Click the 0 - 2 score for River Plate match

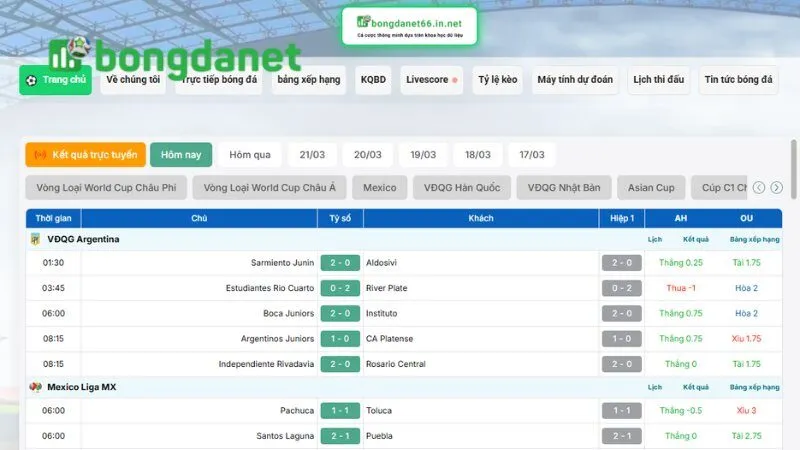coord(340,288)
